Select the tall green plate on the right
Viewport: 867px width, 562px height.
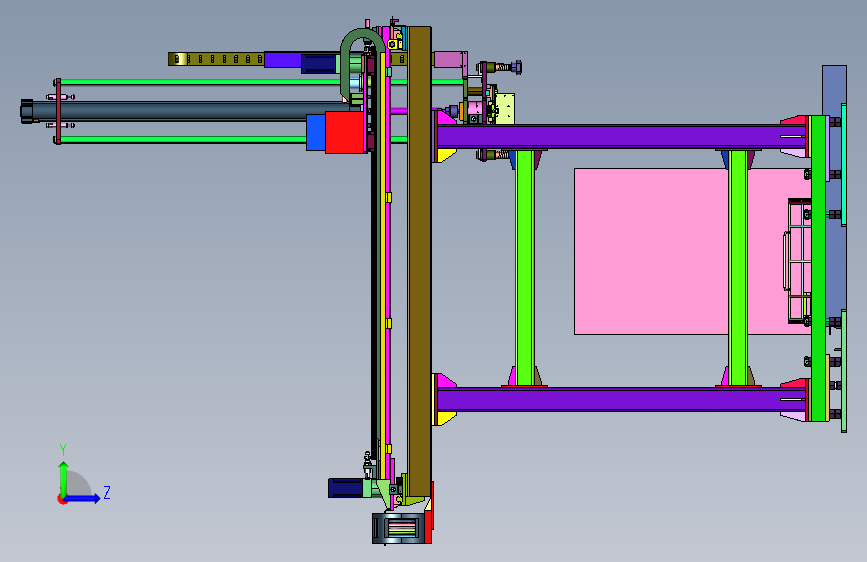[x=818, y=268]
